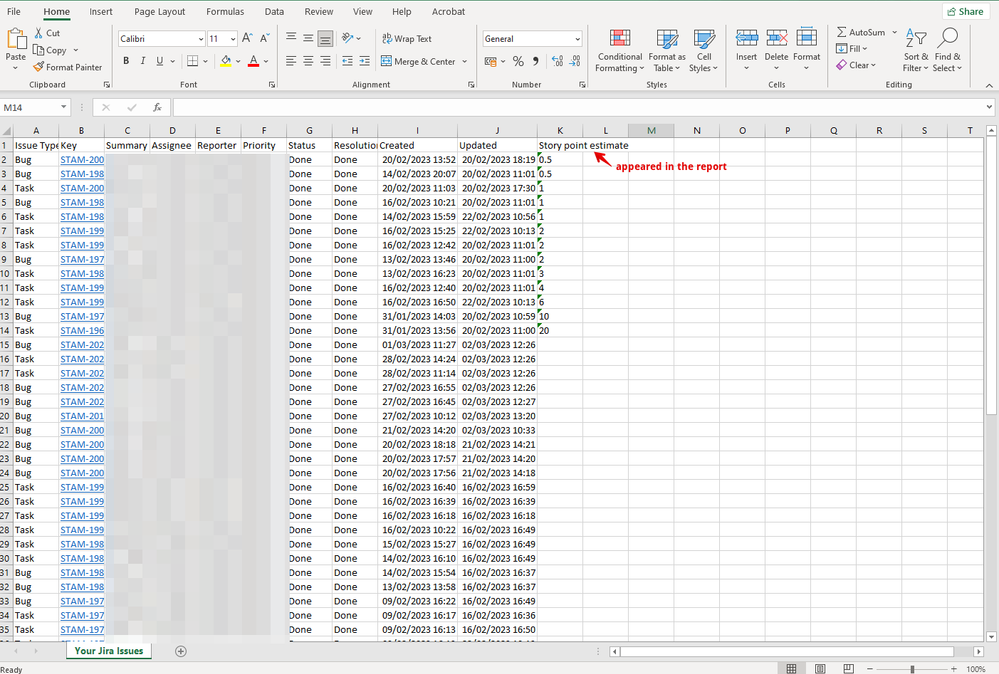Image resolution: width=999 pixels, height=674 pixels.
Task: Increase decimal places icon
Action: click(x=557, y=61)
